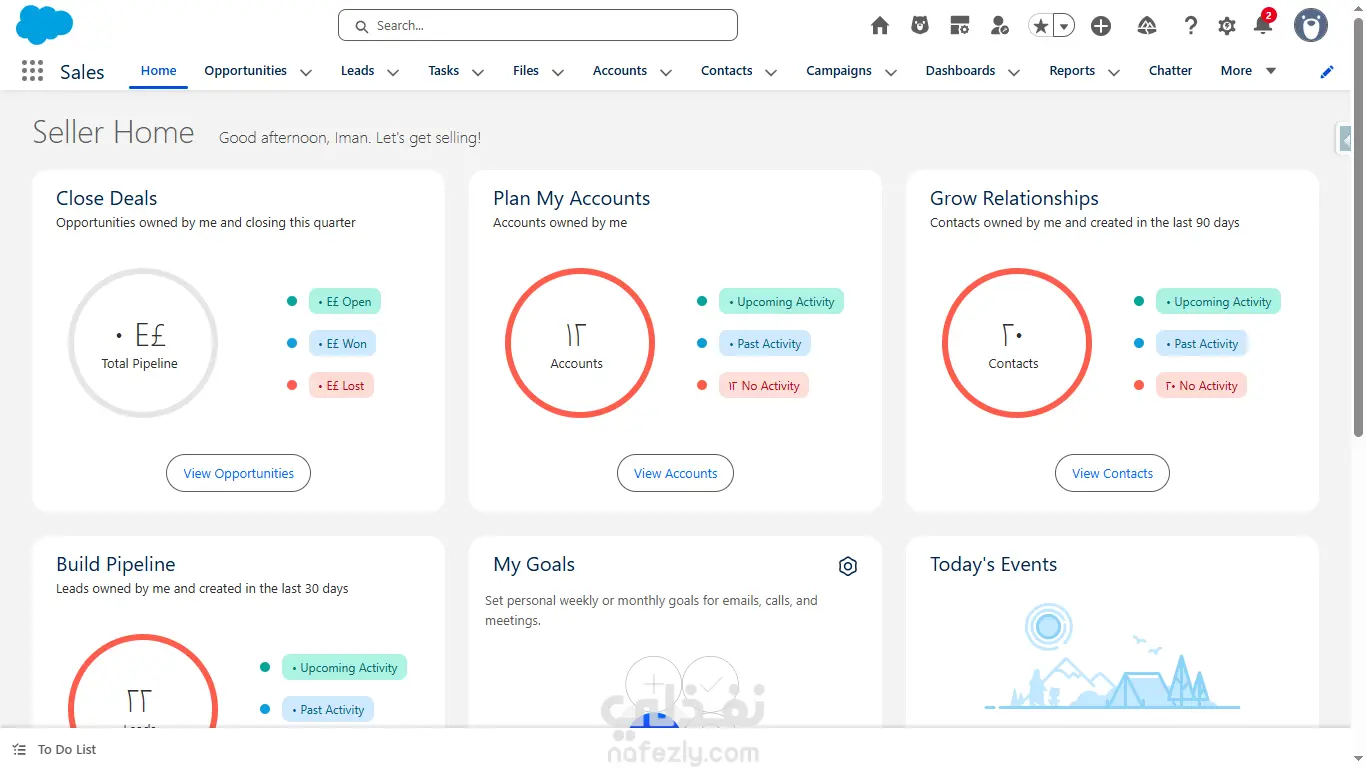Expand the Leads tab dropdown chevron
The width and height of the screenshot is (1366, 768).
(x=393, y=72)
